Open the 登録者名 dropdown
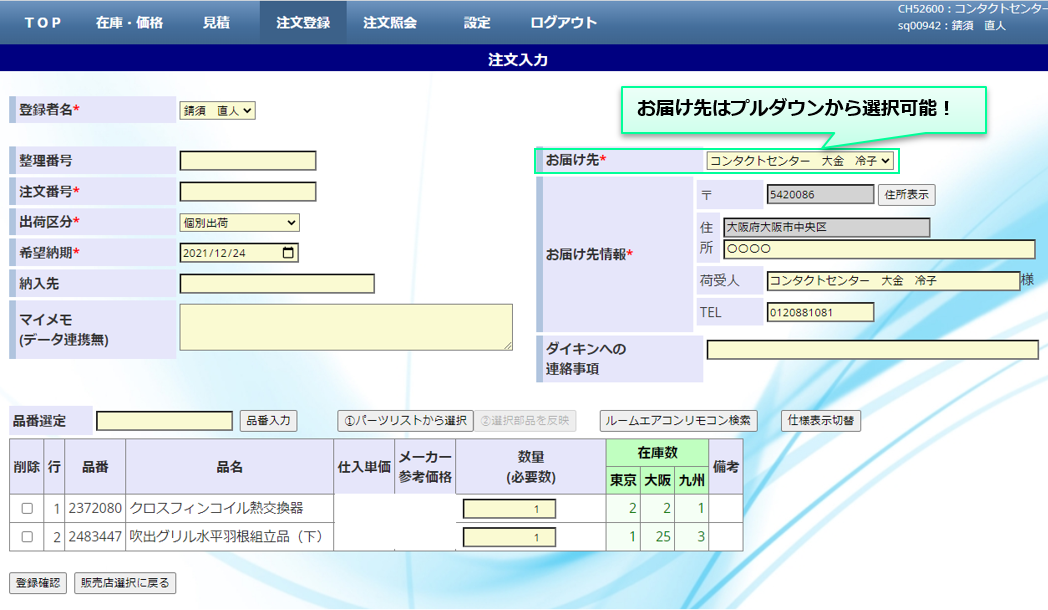Viewport: 1048px width, 610px height. tap(217, 111)
